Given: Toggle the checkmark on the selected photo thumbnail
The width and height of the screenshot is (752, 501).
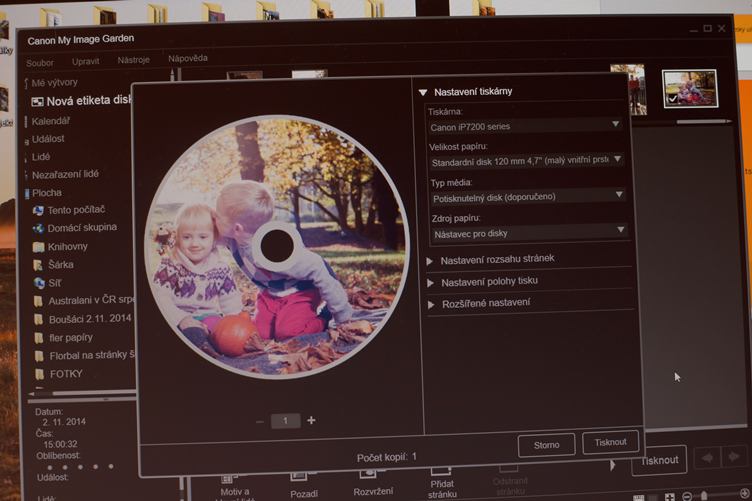Looking at the screenshot, I should (x=673, y=98).
